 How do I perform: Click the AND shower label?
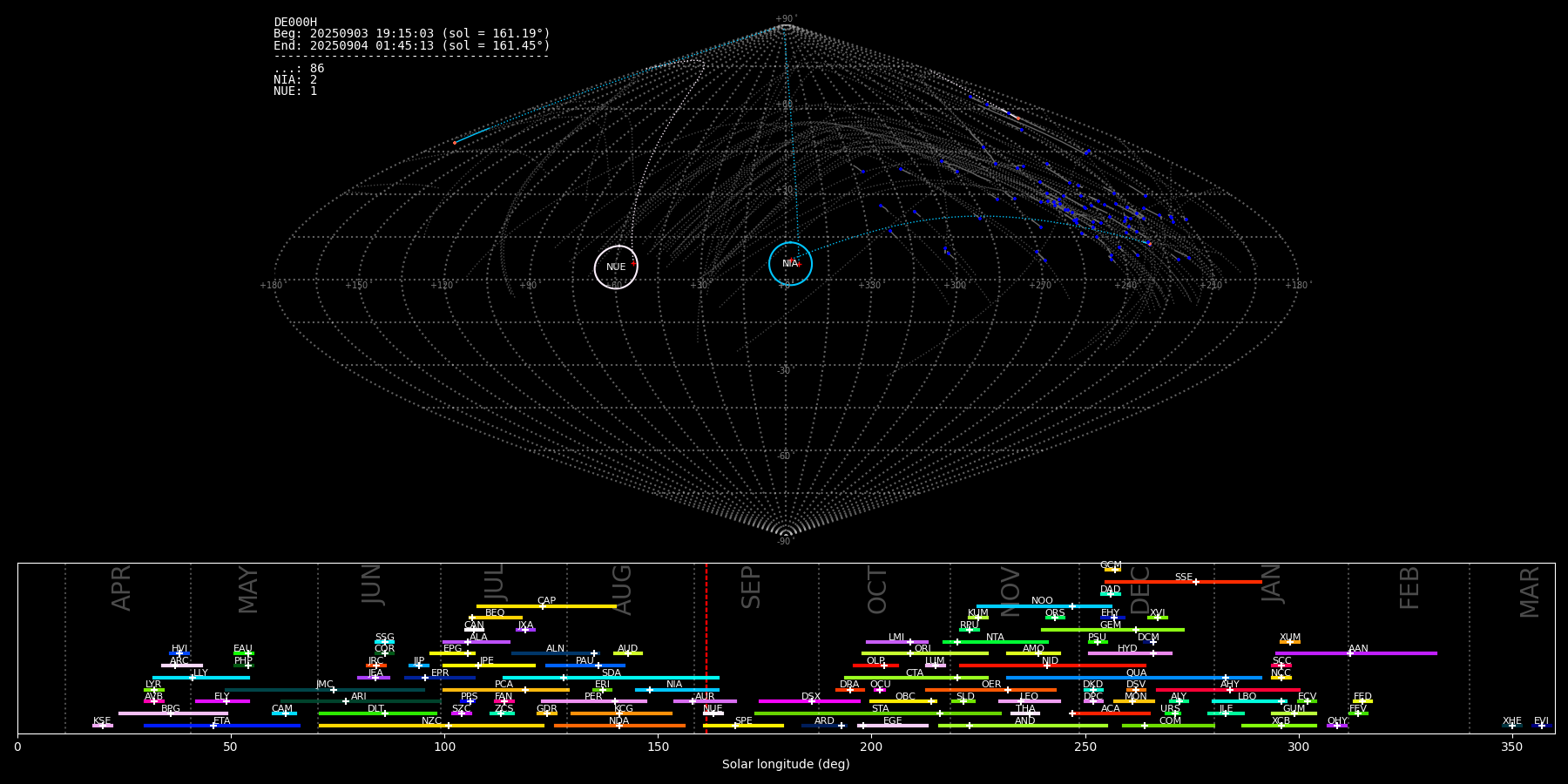click(1025, 721)
